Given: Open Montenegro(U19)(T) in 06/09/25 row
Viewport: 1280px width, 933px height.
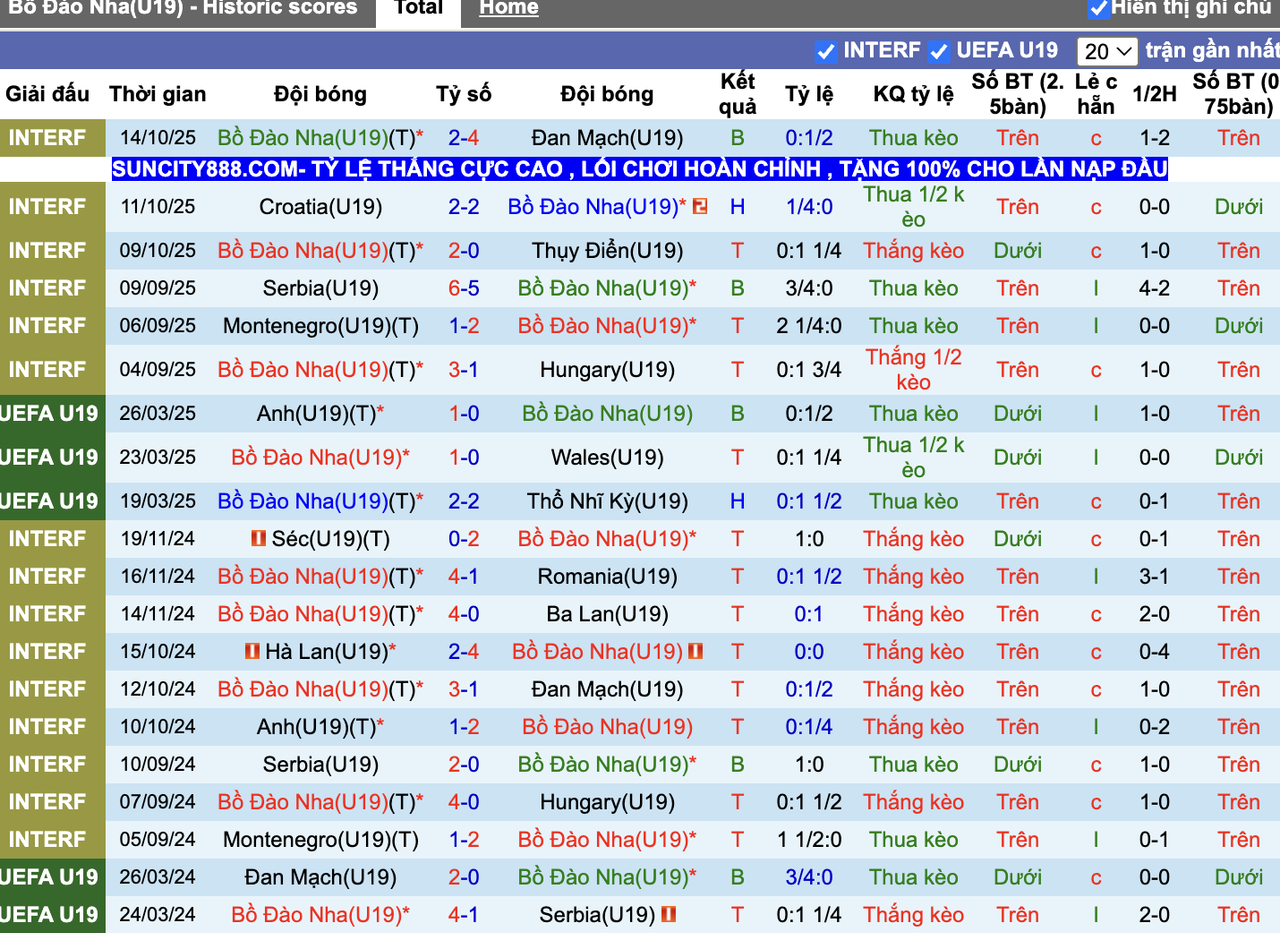Looking at the screenshot, I should click(320, 326).
